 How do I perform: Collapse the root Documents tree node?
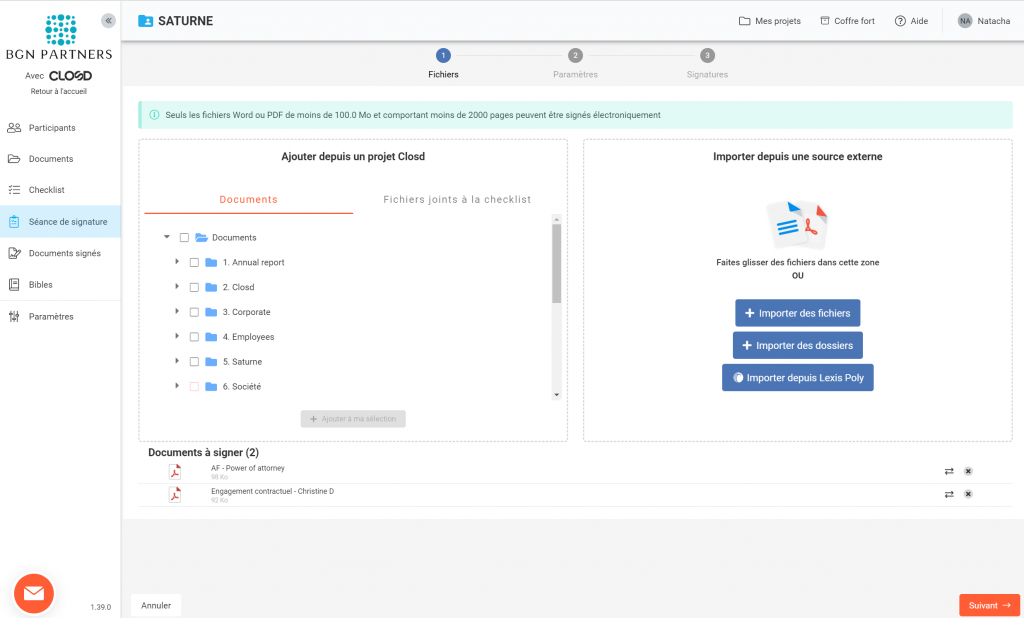(x=166, y=237)
